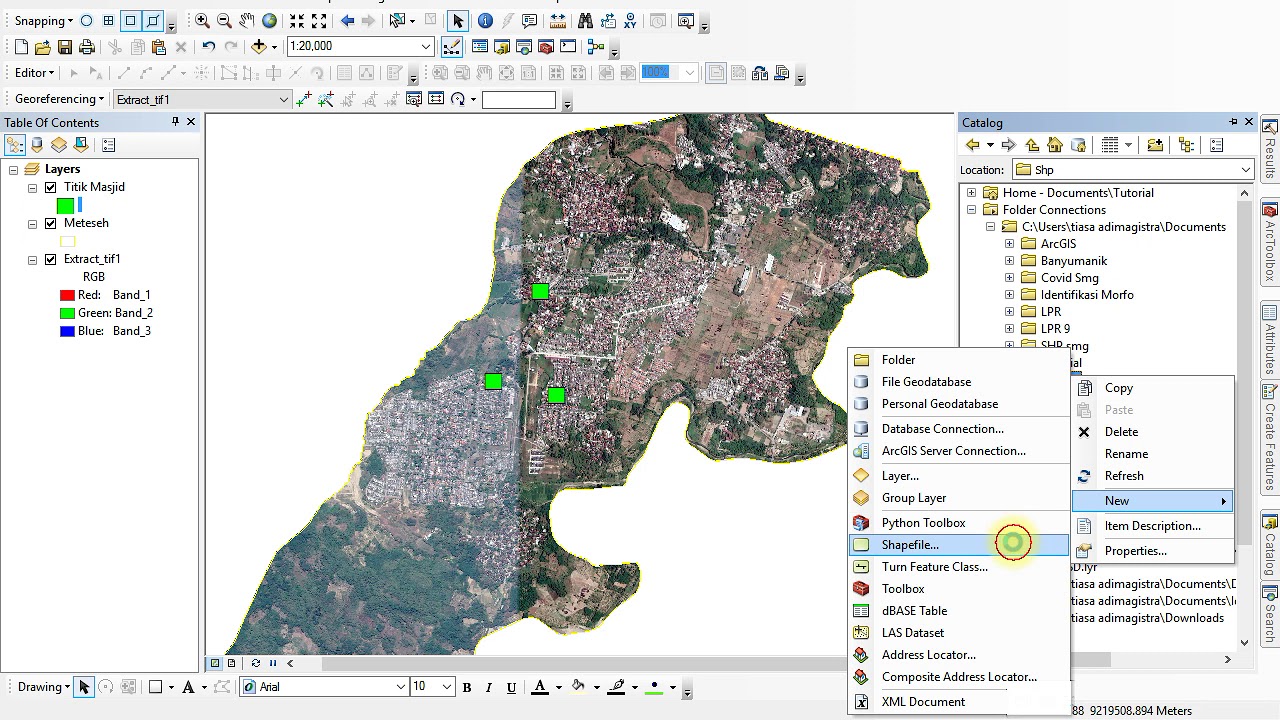Uncheck the Extract_tif1 layer checkbox

click(51, 259)
